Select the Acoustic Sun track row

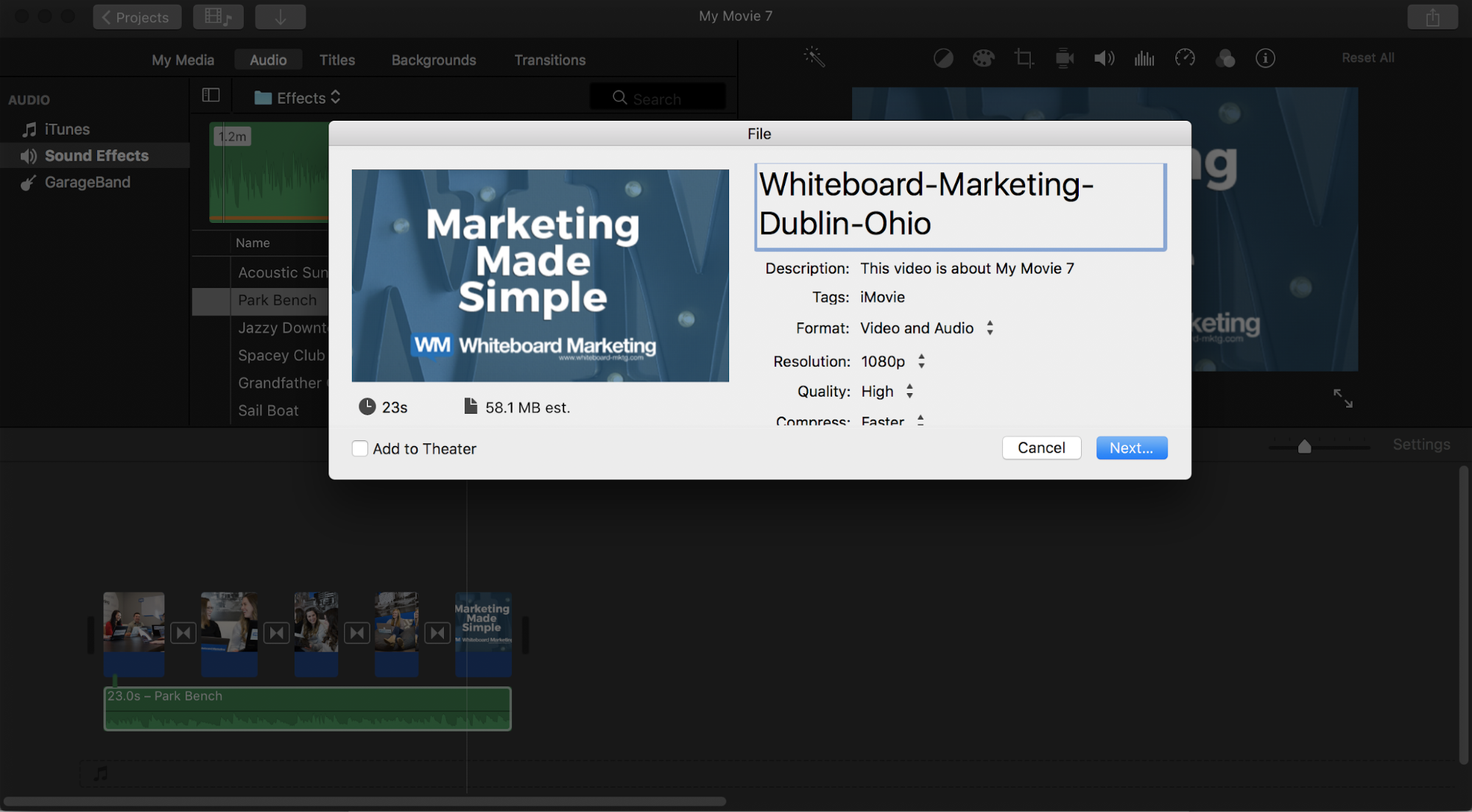point(261,272)
